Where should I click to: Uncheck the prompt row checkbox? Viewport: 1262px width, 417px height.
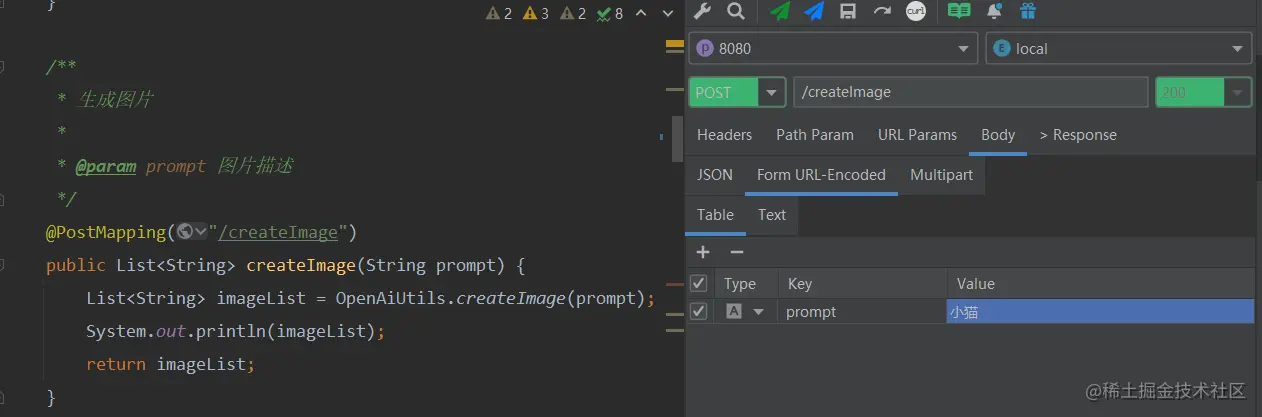click(699, 311)
